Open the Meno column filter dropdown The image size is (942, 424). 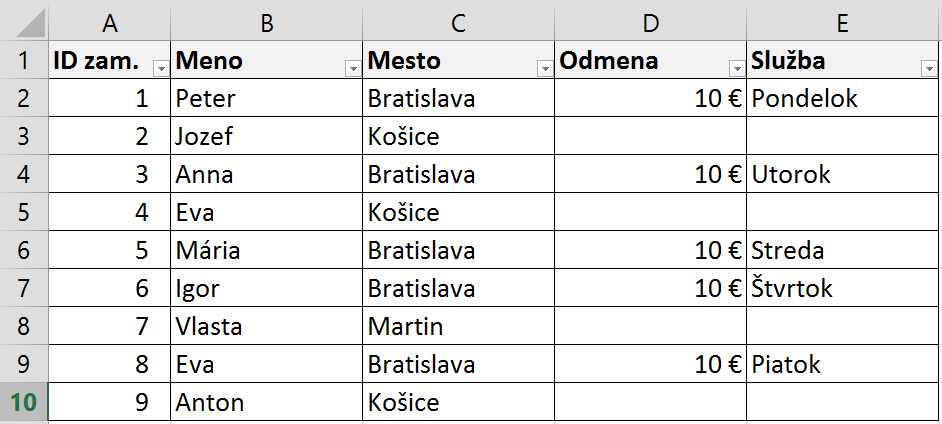point(353,70)
